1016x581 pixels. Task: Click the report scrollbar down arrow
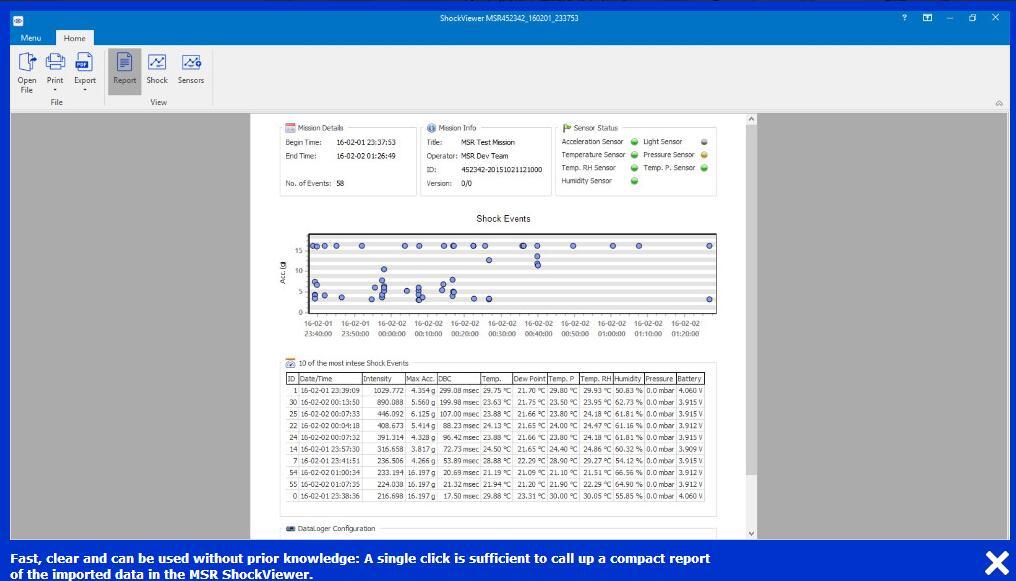point(751,534)
